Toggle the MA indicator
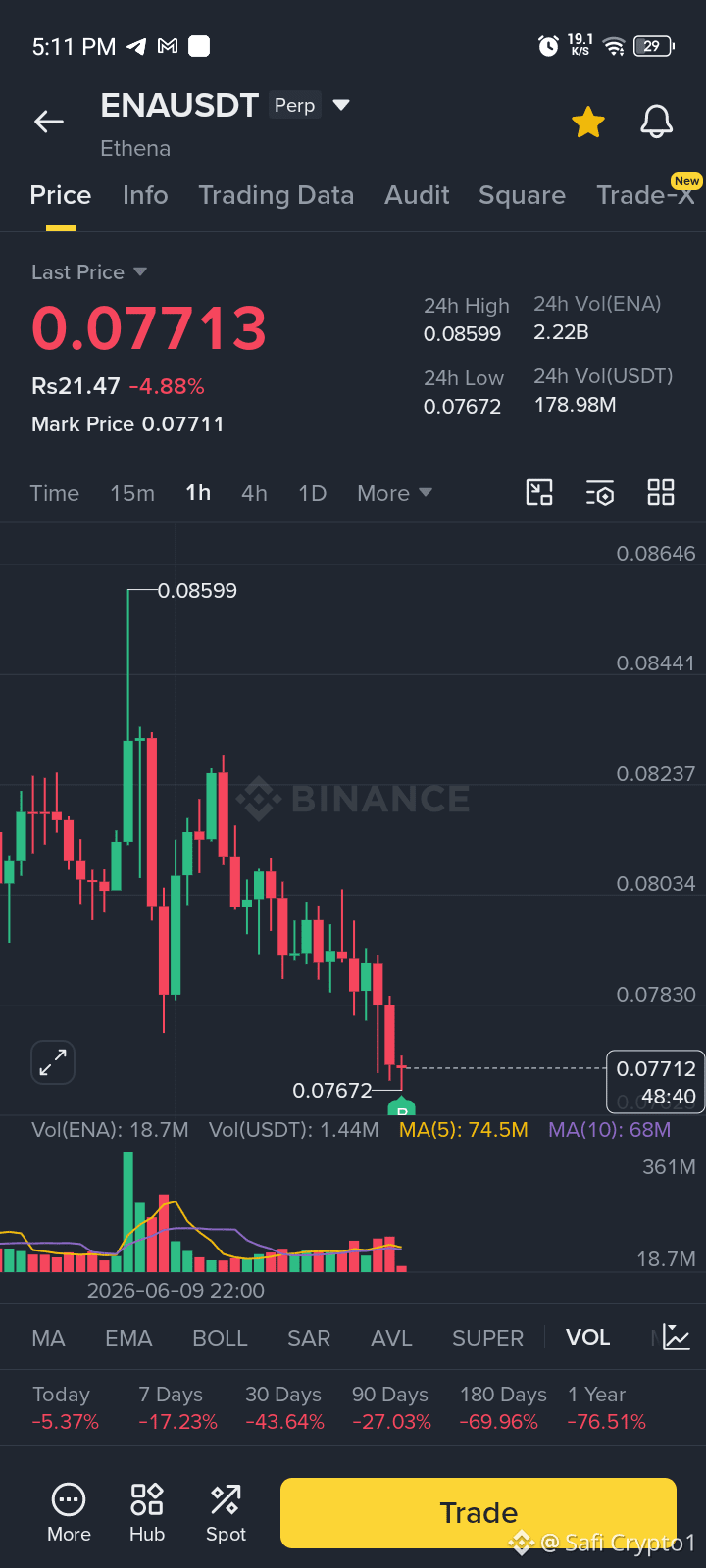706x1568 pixels. 48,1338
